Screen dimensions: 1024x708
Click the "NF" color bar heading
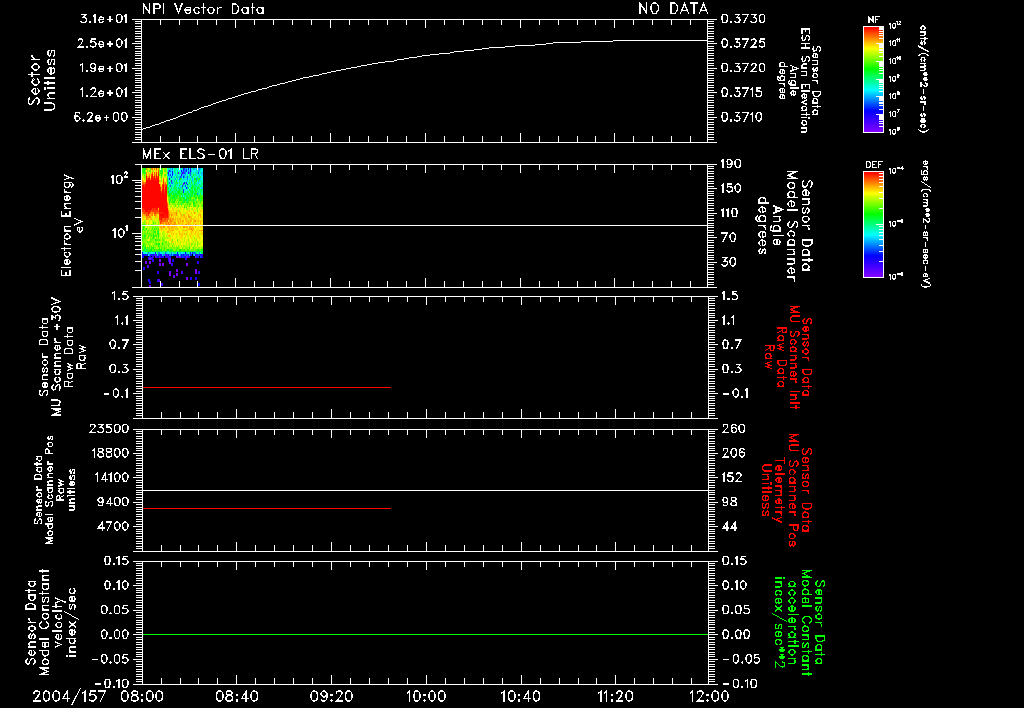pyautogui.click(x=873, y=20)
